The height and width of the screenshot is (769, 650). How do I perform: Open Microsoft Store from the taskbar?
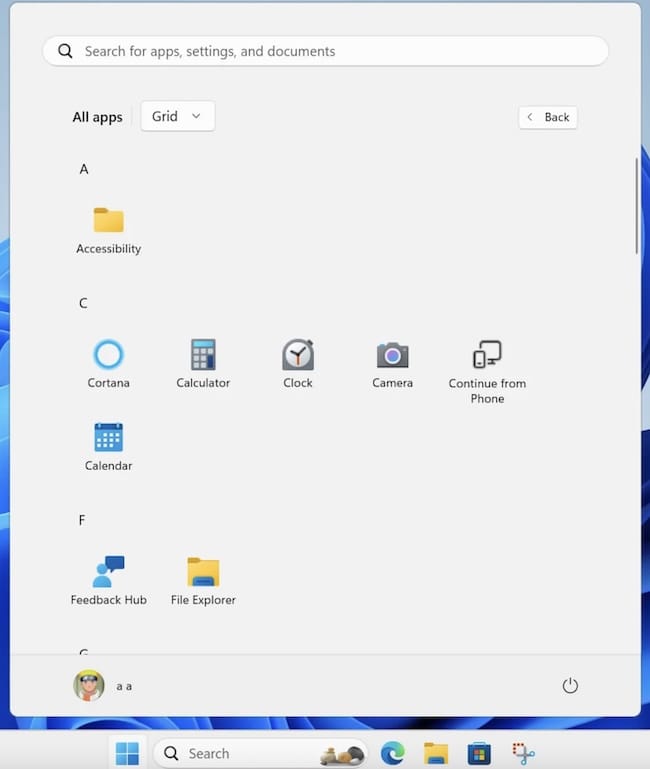click(479, 753)
